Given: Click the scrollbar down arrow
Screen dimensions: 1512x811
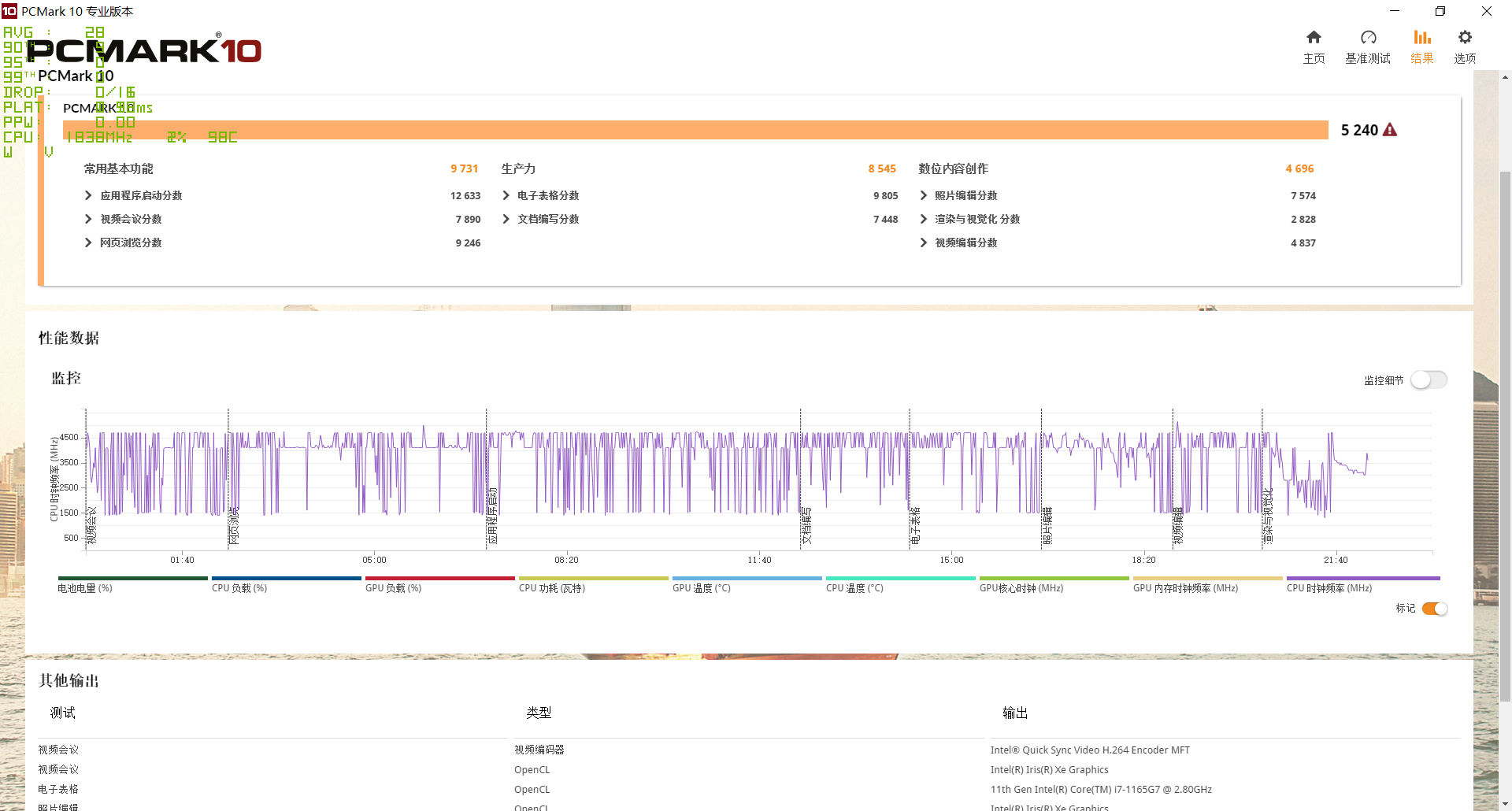Looking at the screenshot, I should click(x=1505, y=804).
